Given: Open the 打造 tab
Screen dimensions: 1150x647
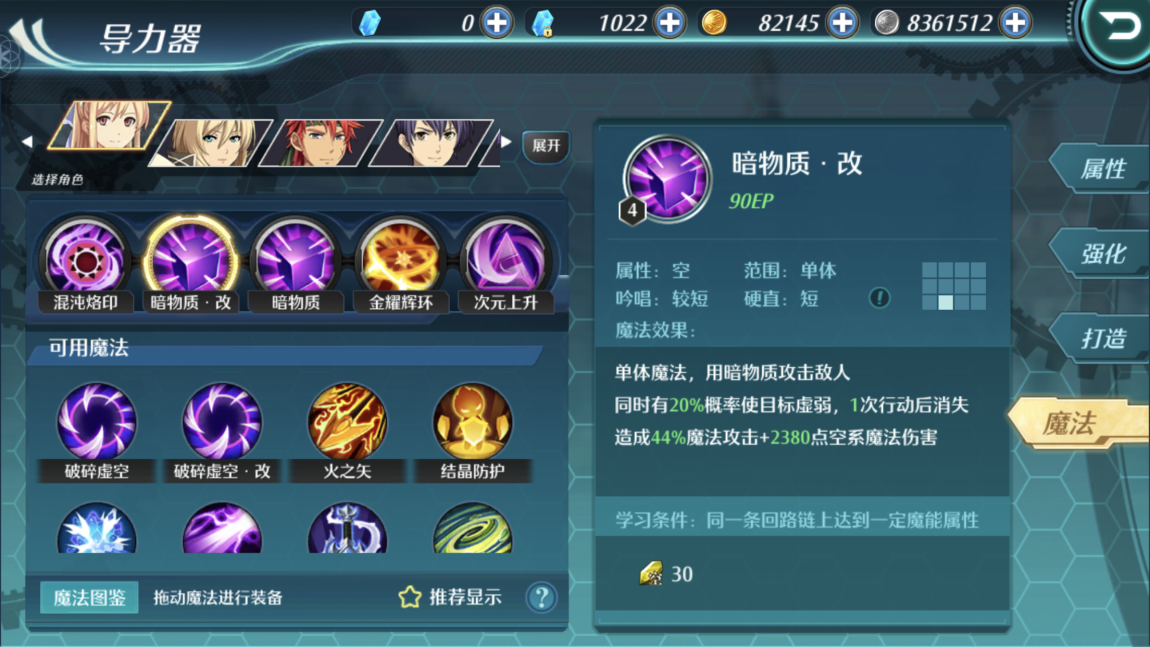Looking at the screenshot, I should 1101,338.
